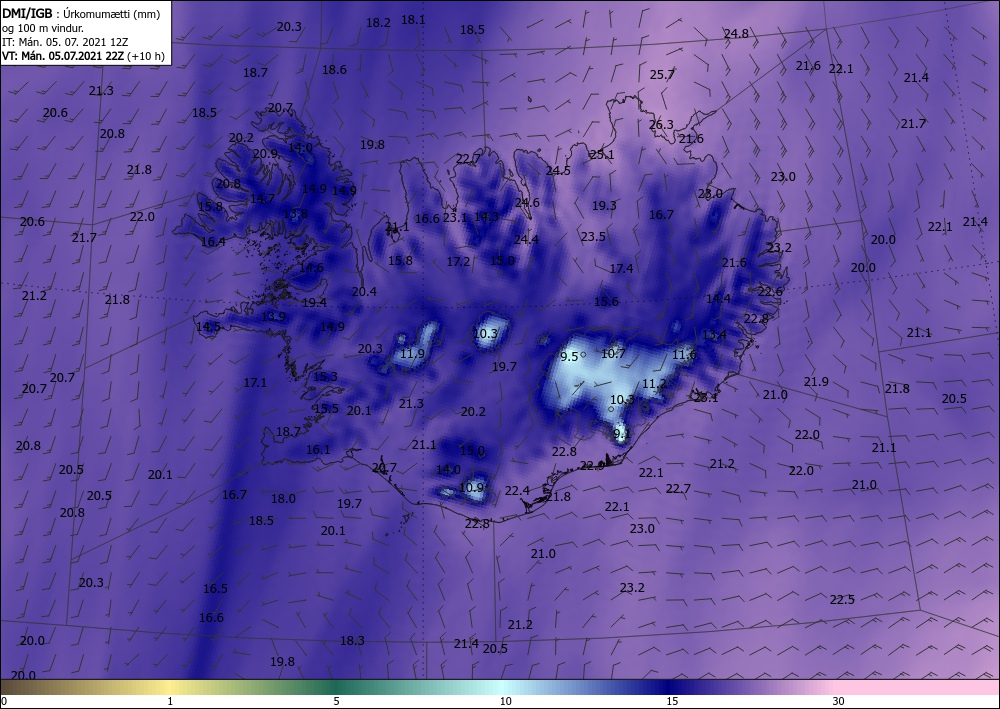Click the 14.7 value in the Westfjords

tap(262, 199)
